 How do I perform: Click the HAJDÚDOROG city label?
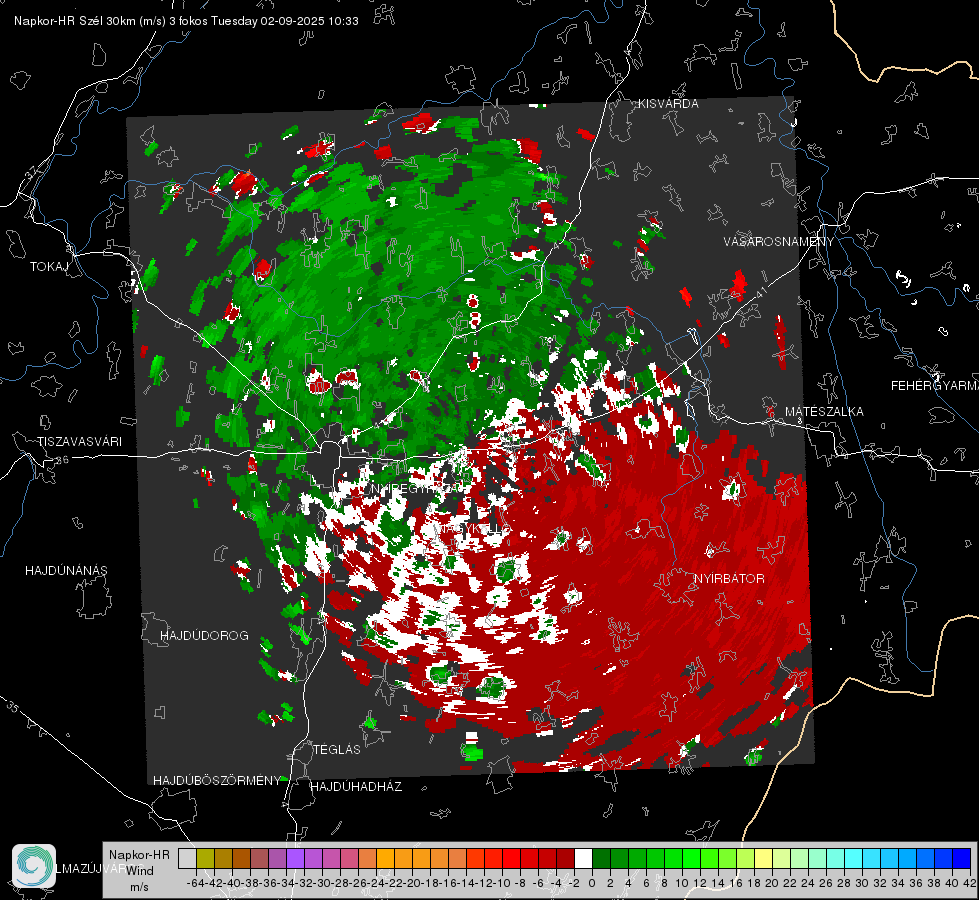204,635
